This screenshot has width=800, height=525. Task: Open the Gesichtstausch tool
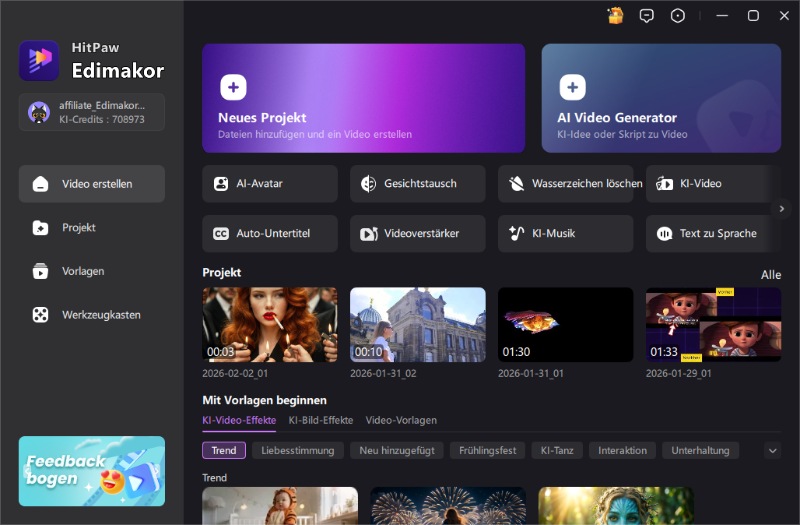pyautogui.click(x=417, y=184)
